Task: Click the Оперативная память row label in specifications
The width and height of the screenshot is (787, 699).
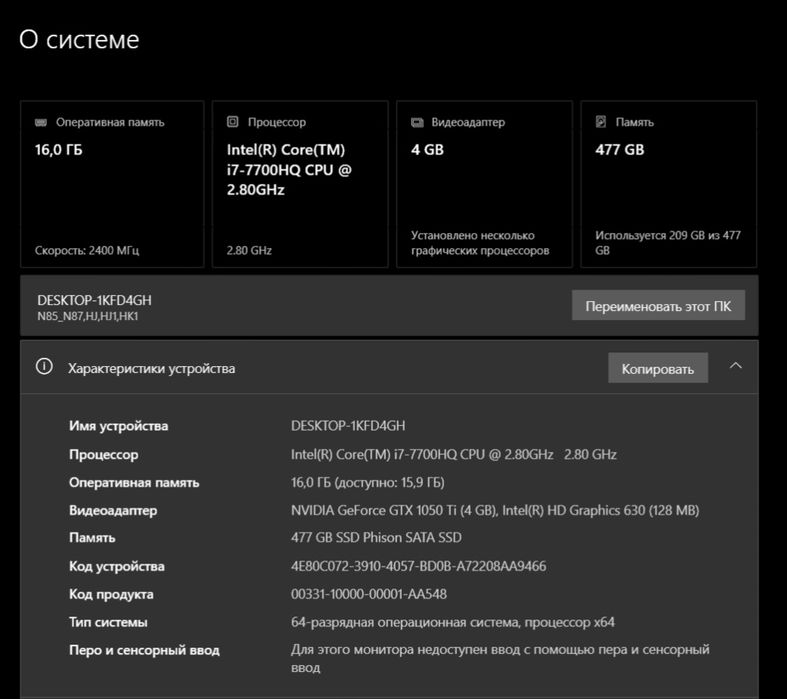Action: [134, 483]
